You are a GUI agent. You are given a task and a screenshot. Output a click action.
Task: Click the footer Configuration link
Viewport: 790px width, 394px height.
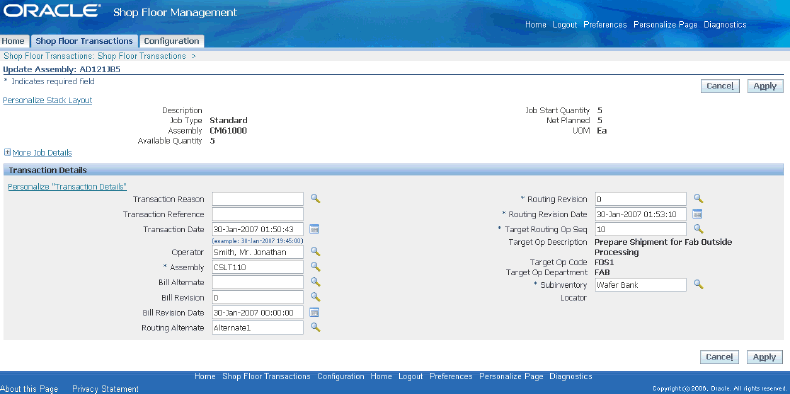341,376
